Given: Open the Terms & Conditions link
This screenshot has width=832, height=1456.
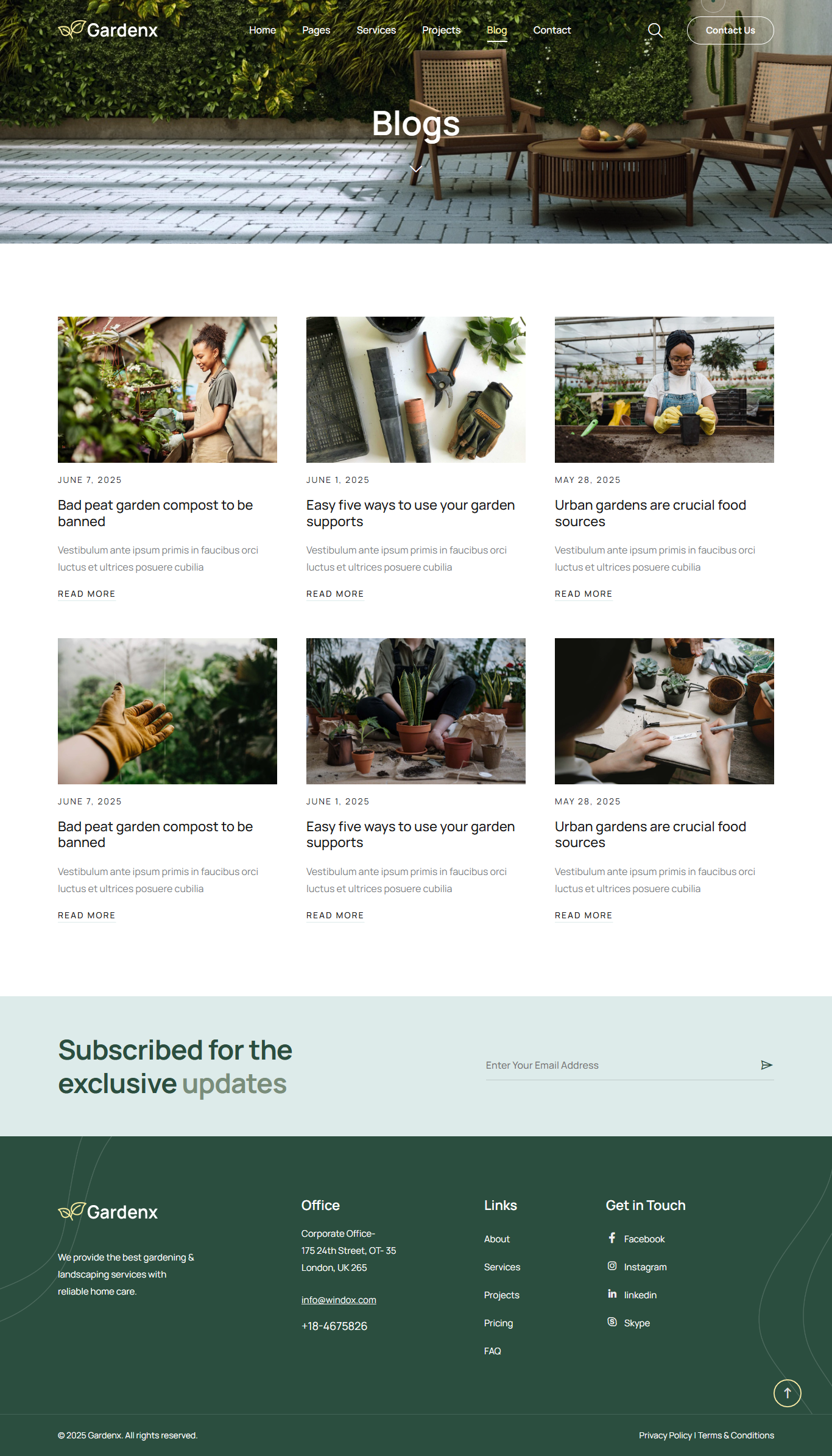Looking at the screenshot, I should [x=736, y=1436].
